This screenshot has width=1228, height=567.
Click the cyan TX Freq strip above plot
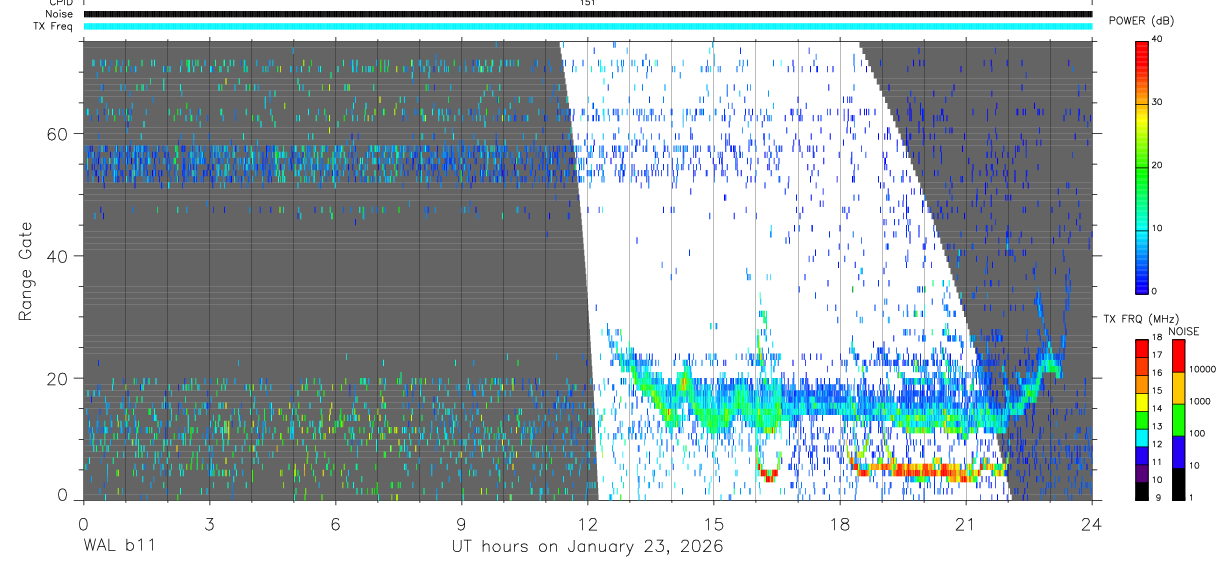tap(588, 26)
